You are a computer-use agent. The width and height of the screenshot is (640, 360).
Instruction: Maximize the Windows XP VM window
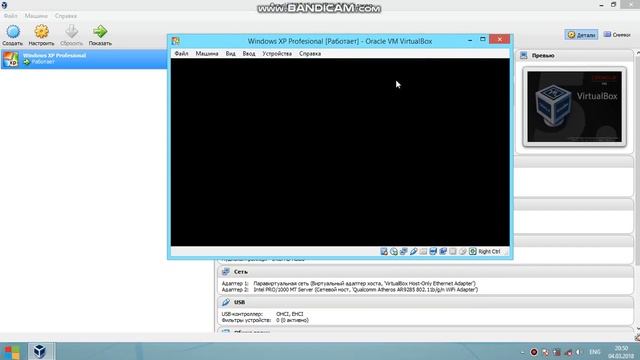pyautogui.click(x=482, y=39)
